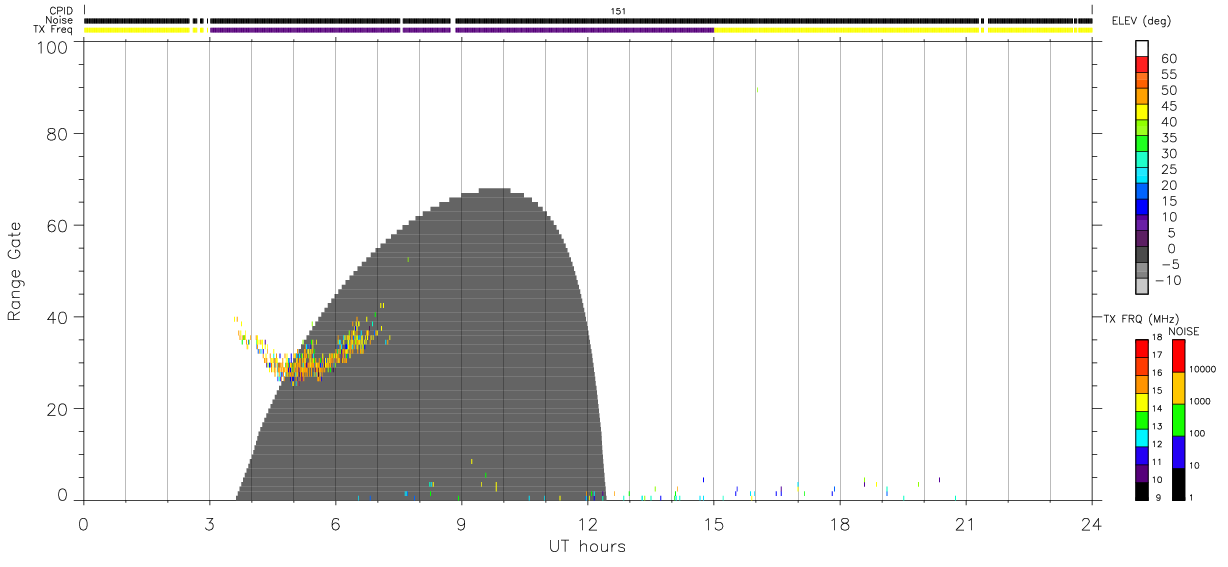Pick the red 17–18 MHz TX FRQ segment
Image resolution: width=1228 pixels, height=567 pixels.
click(x=1141, y=348)
